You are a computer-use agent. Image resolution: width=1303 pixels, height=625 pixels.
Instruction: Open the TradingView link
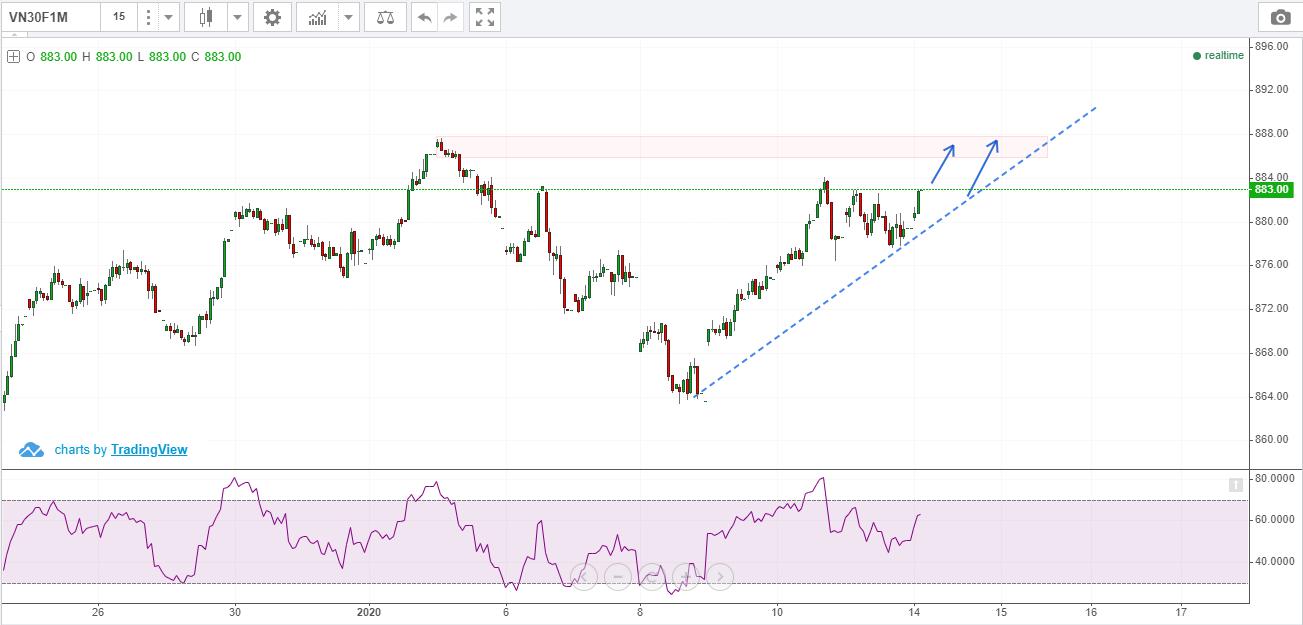tap(149, 450)
